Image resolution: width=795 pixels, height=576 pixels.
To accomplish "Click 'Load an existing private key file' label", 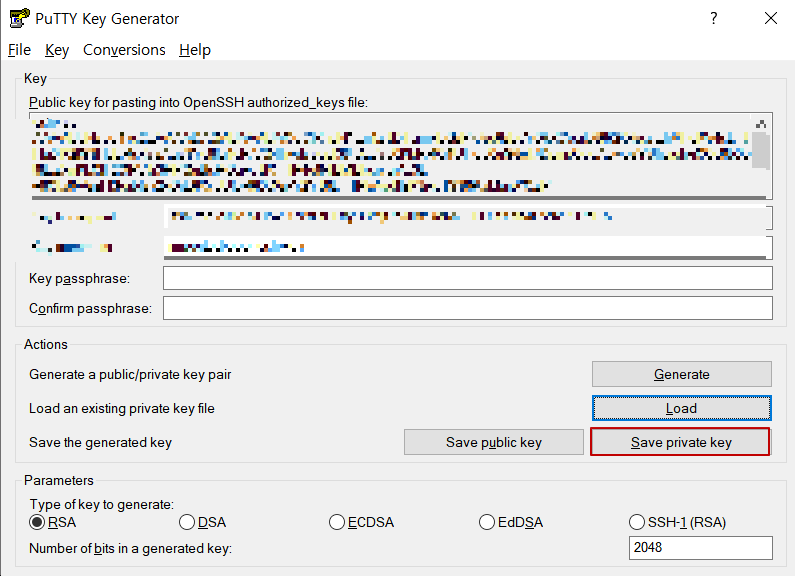I will (122, 409).
